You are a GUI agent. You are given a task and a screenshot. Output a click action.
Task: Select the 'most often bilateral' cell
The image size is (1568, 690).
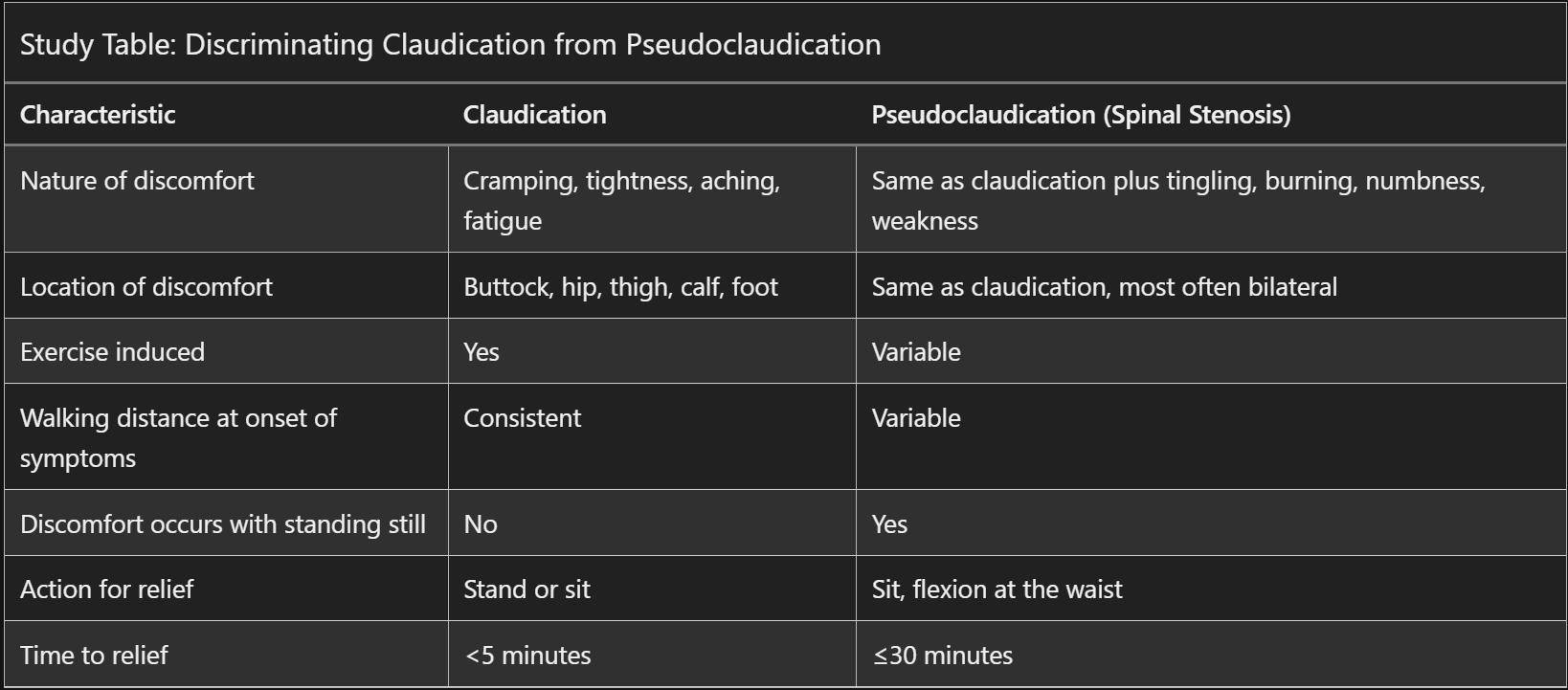(x=1104, y=286)
